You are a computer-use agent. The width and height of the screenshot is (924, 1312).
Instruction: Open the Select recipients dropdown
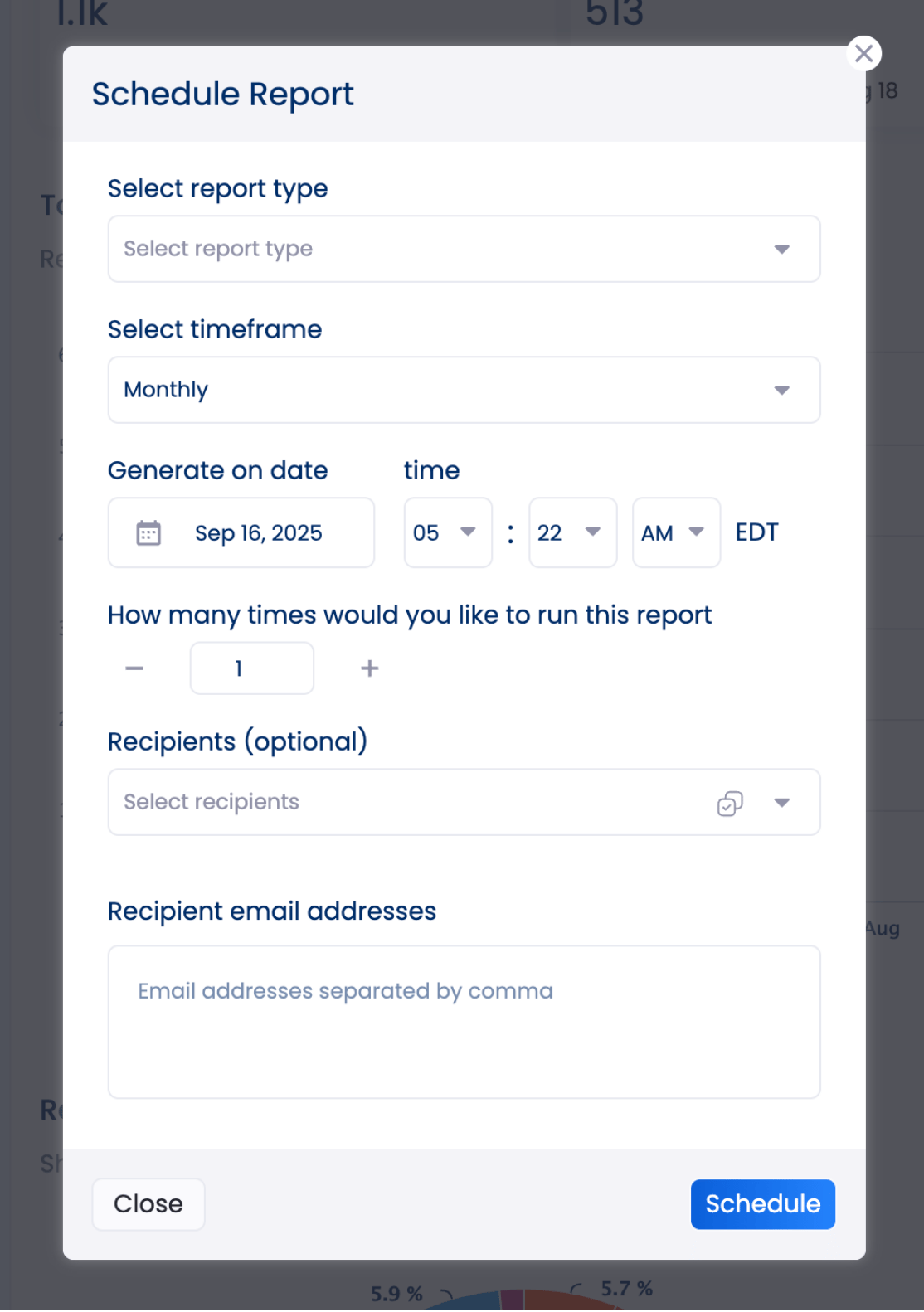click(415, 802)
